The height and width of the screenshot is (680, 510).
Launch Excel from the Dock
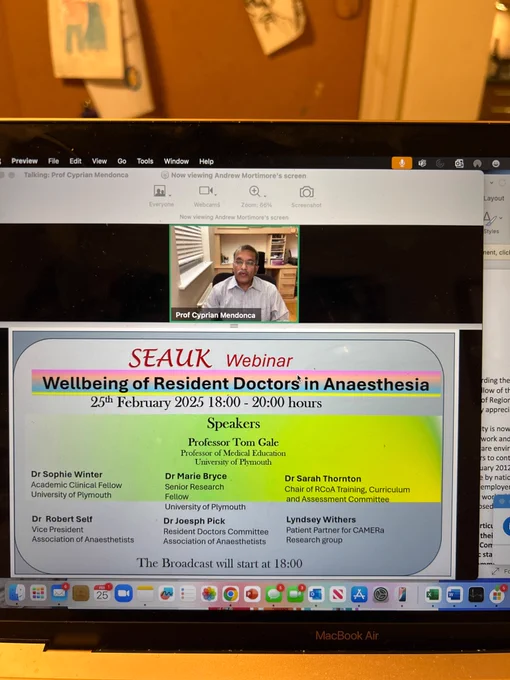[433, 595]
